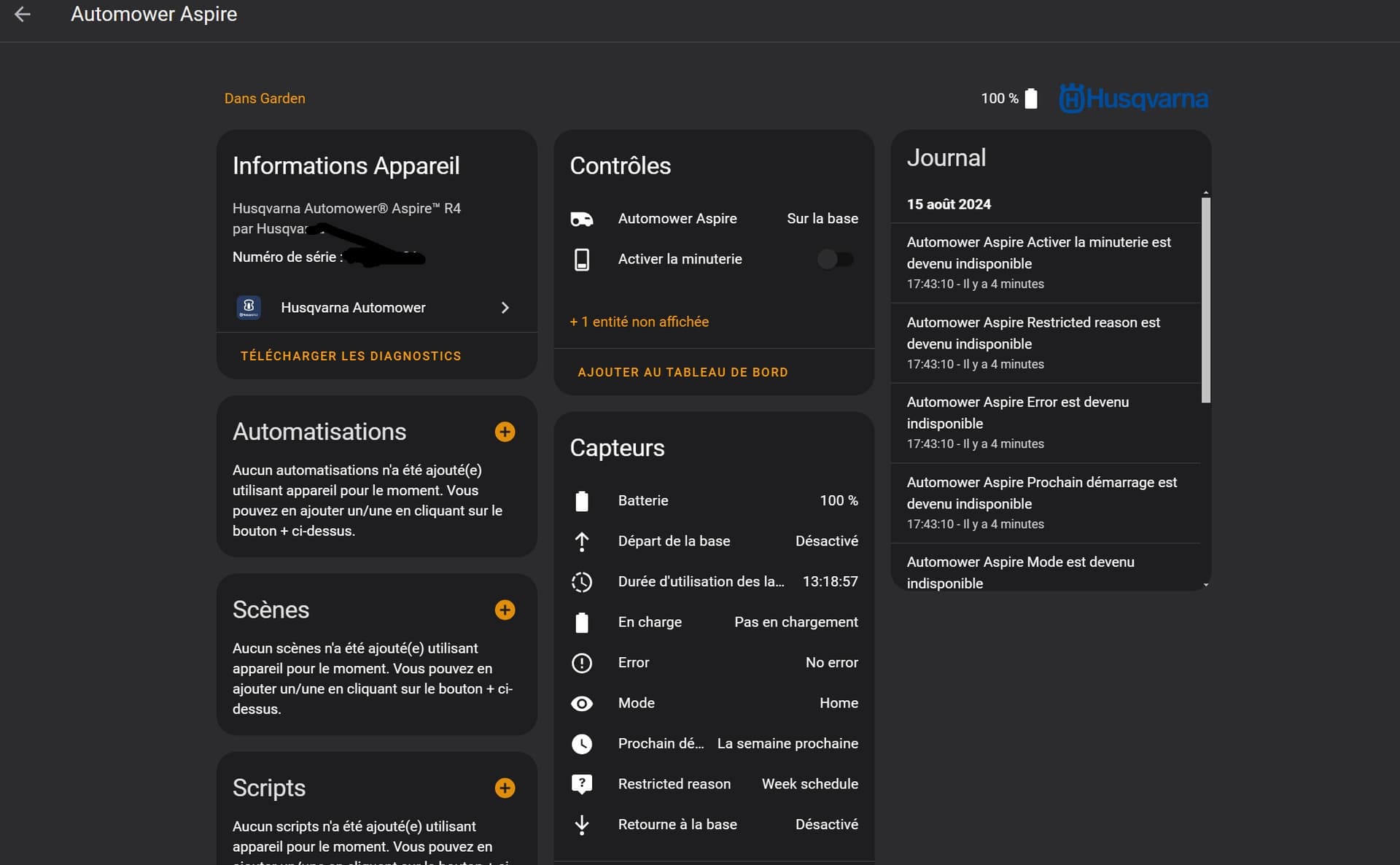This screenshot has height=865, width=1400.
Task: Toggle Activer la minuterie switch
Action: 836,259
